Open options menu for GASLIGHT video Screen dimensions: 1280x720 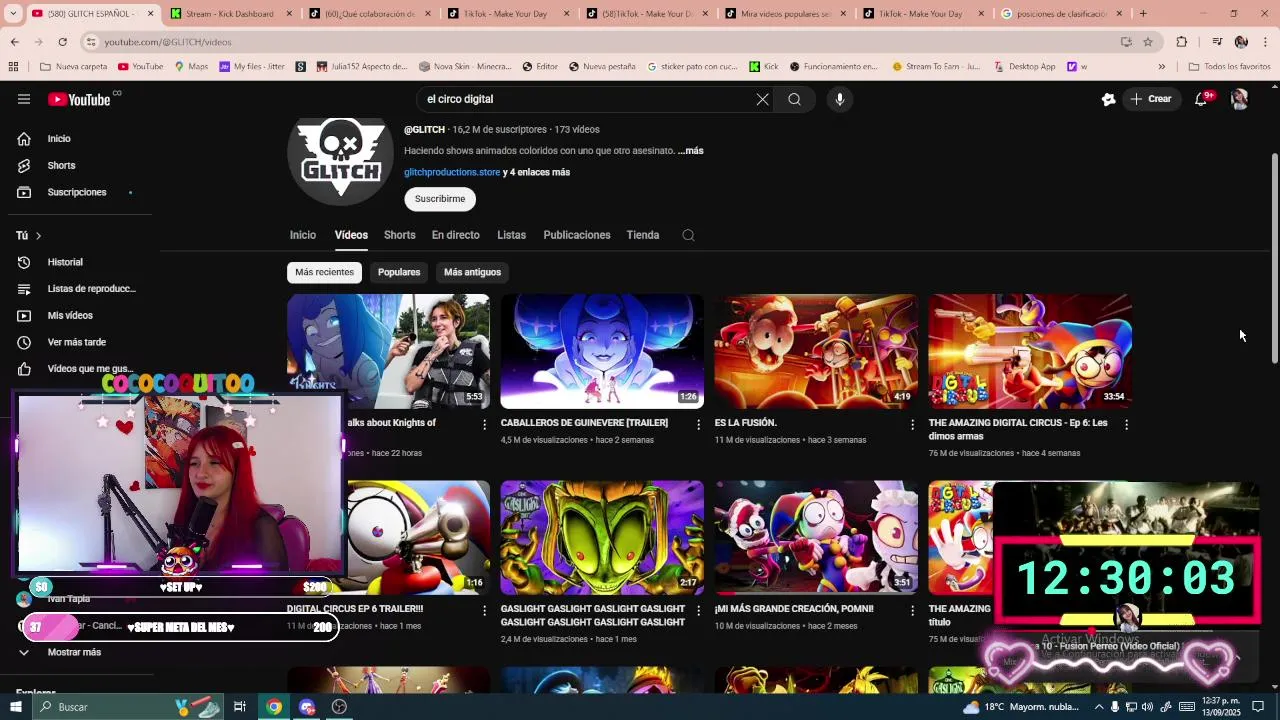[x=698, y=610]
